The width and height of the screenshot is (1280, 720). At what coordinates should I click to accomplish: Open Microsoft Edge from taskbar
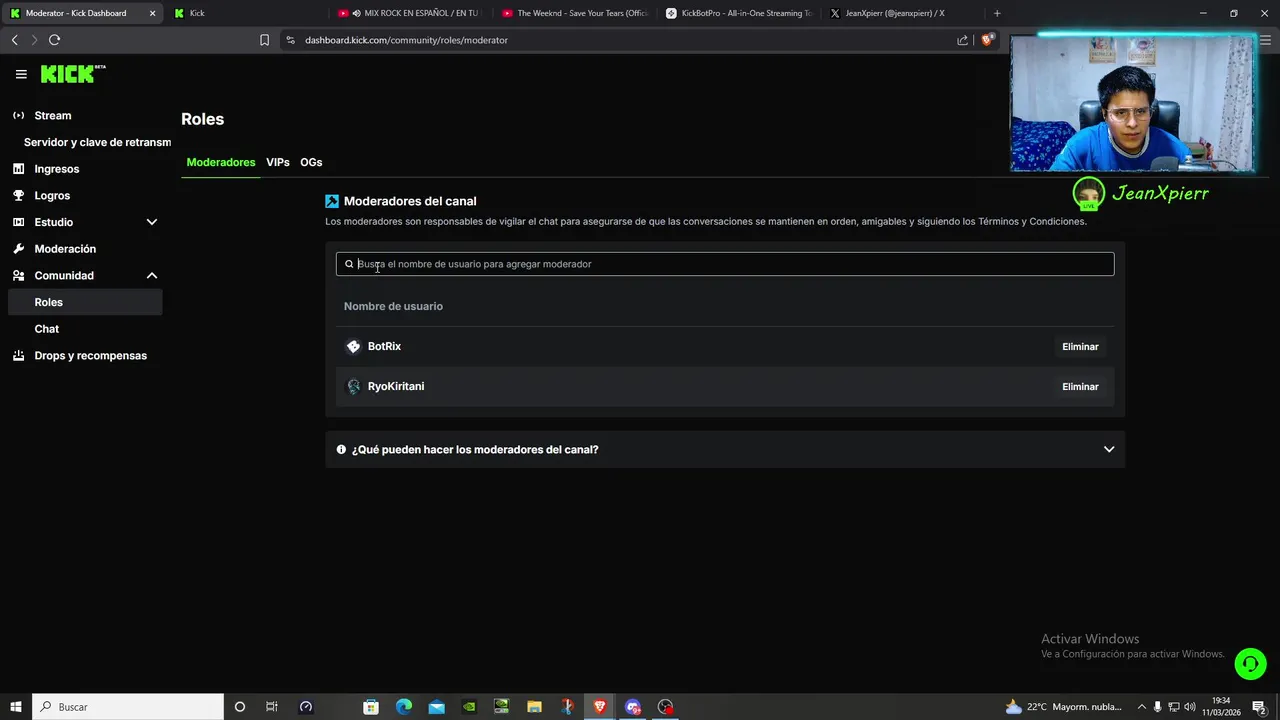pyautogui.click(x=404, y=707)
